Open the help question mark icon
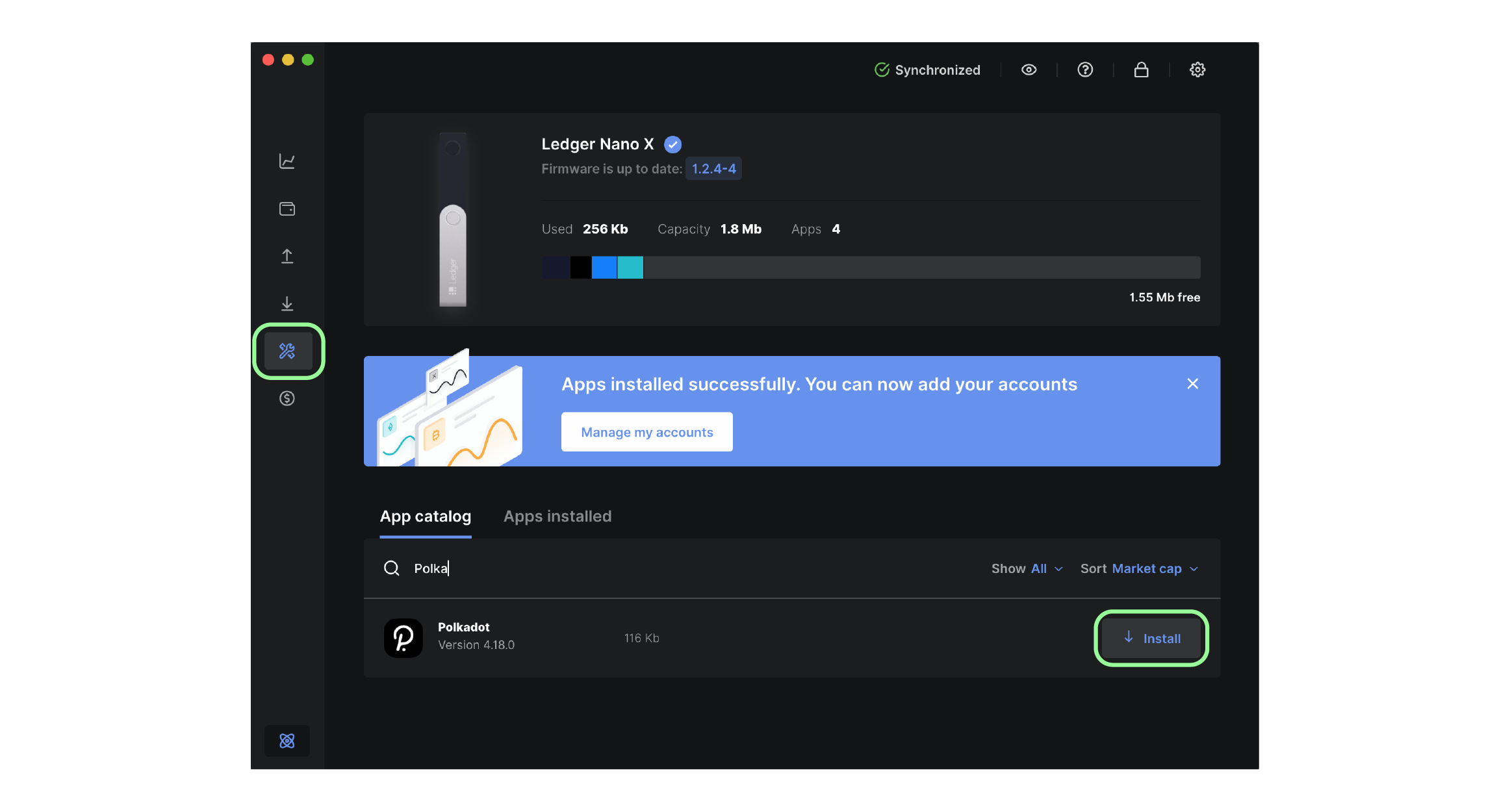 point(1085,70)
